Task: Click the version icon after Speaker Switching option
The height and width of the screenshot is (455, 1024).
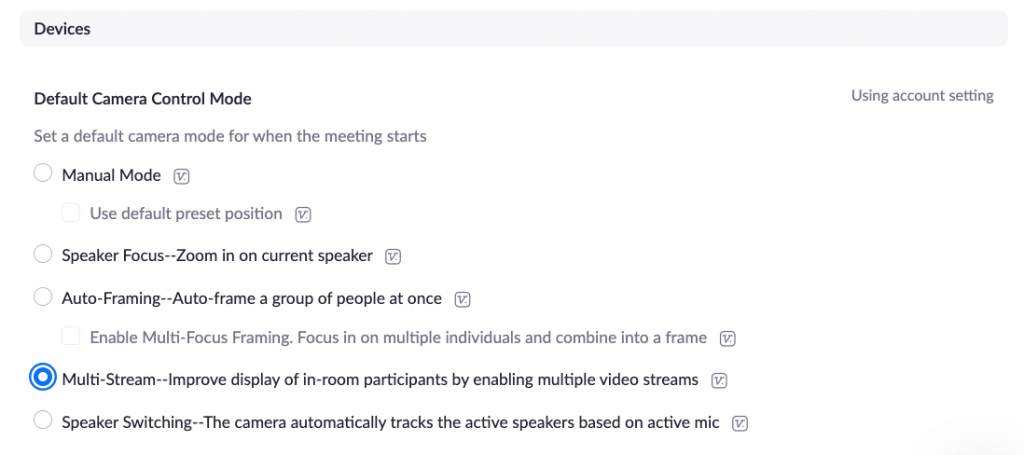Action: tap(740, 424)
